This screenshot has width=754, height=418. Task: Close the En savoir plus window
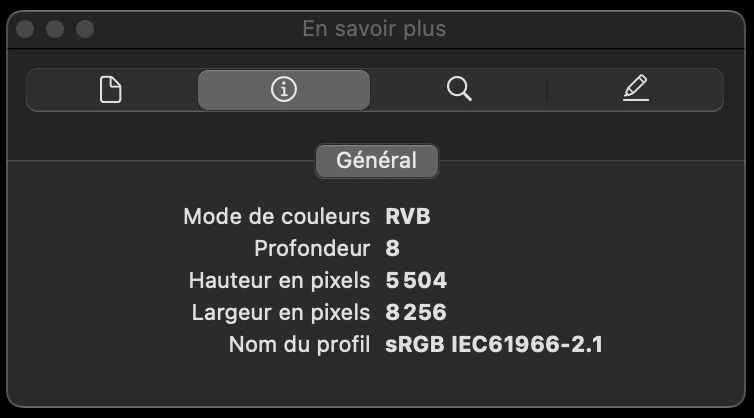coord(25,29)
